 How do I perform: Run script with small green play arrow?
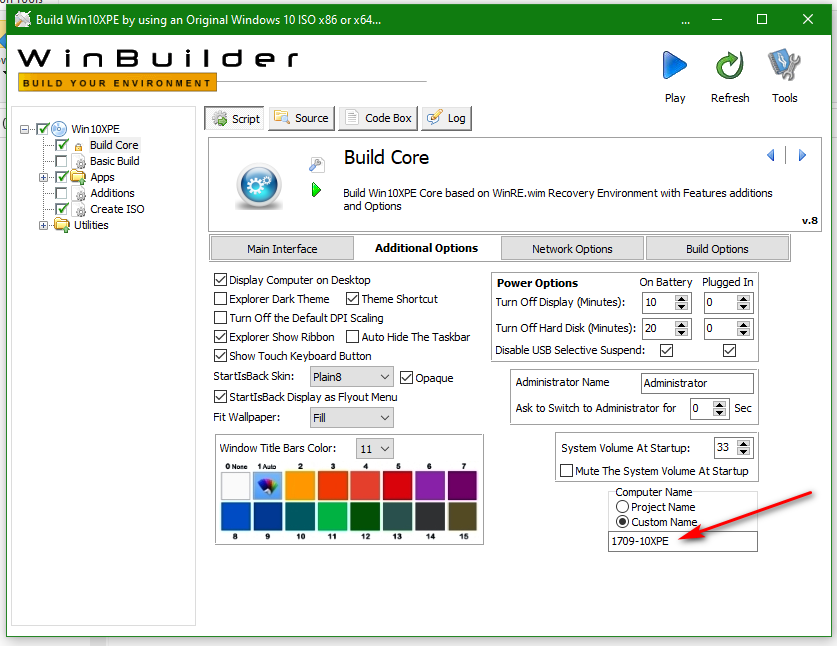pos(316,190)
